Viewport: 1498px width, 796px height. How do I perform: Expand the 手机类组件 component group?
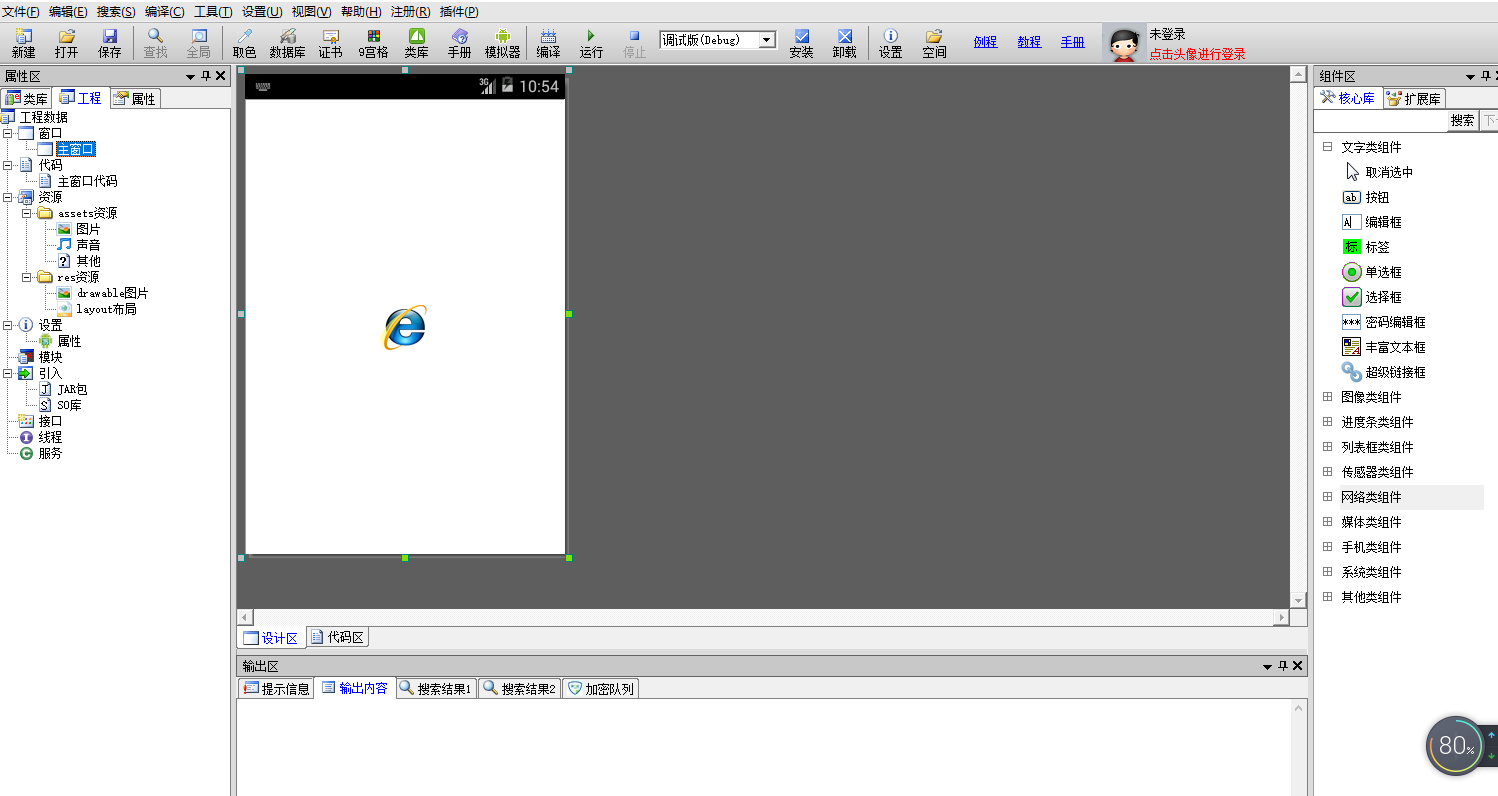[1328, 547]
